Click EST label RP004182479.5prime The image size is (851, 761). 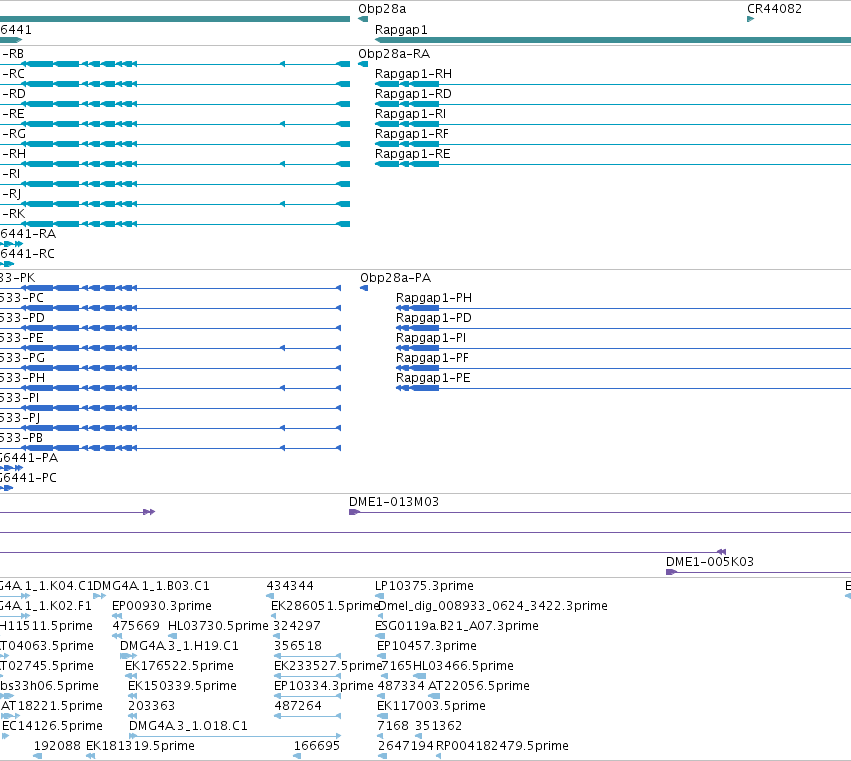pos(502,747)
